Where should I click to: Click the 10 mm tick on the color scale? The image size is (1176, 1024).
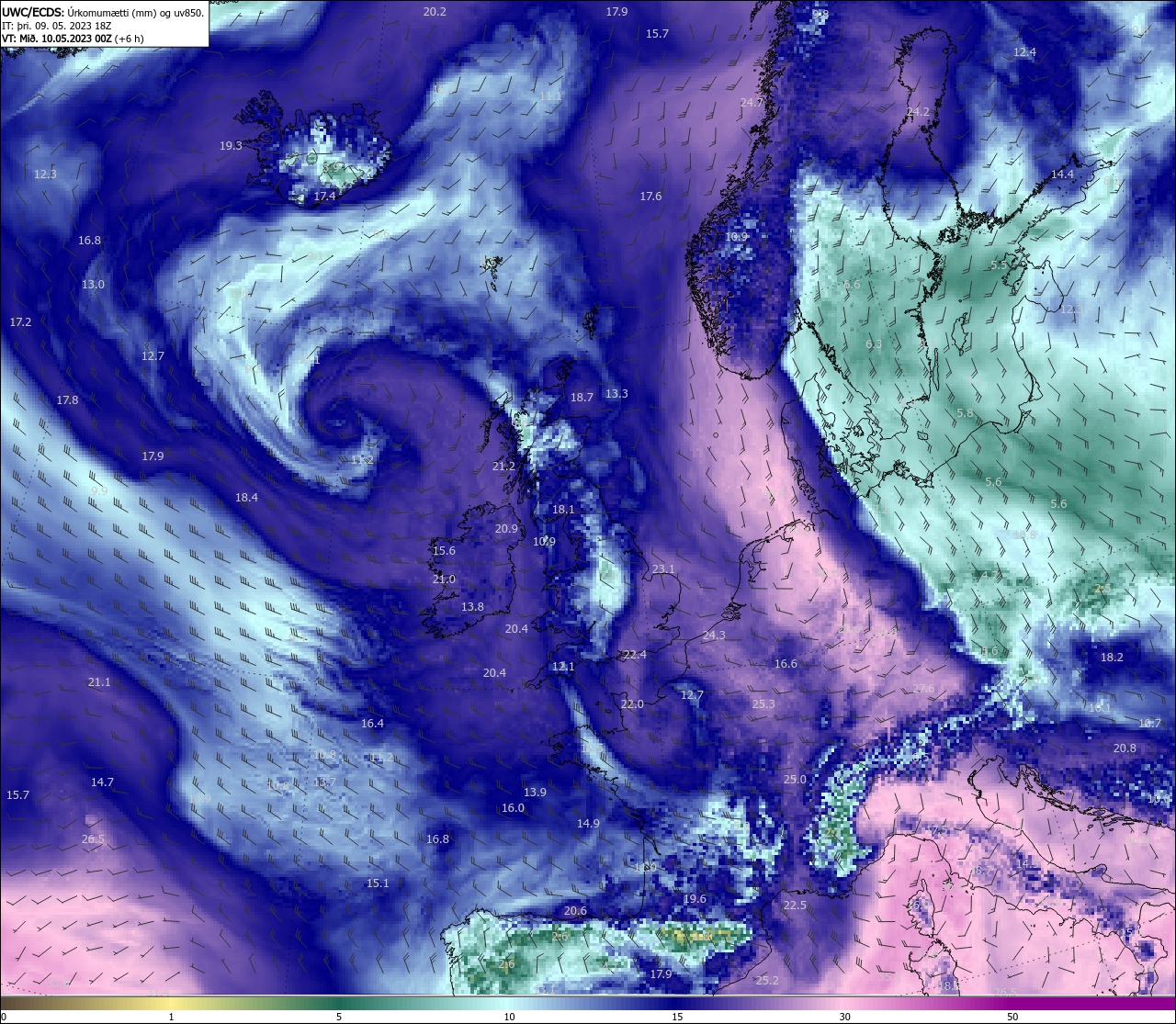point(509,1017)
